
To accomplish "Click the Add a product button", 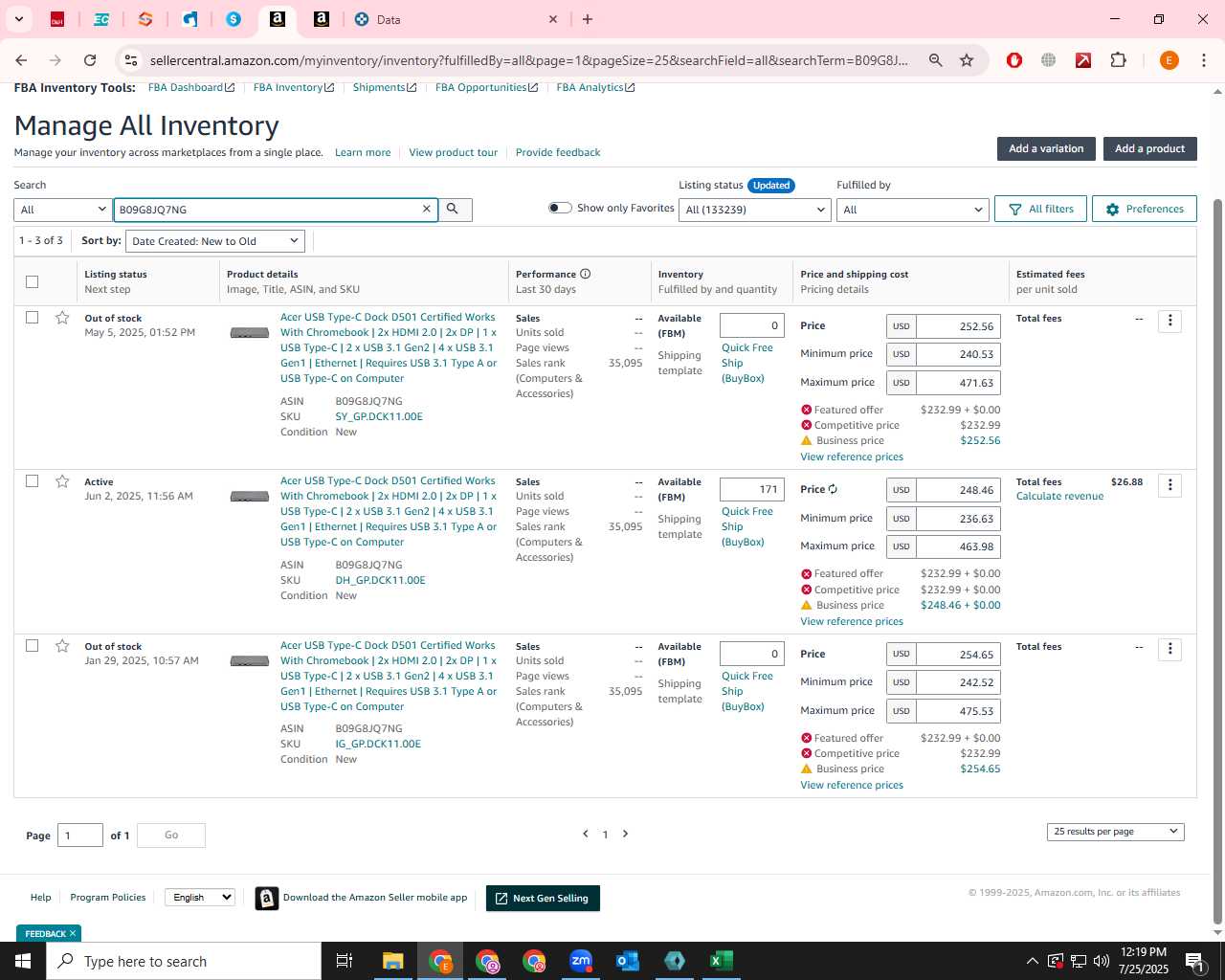I will pyautogui.click(x=1149, y=148).
